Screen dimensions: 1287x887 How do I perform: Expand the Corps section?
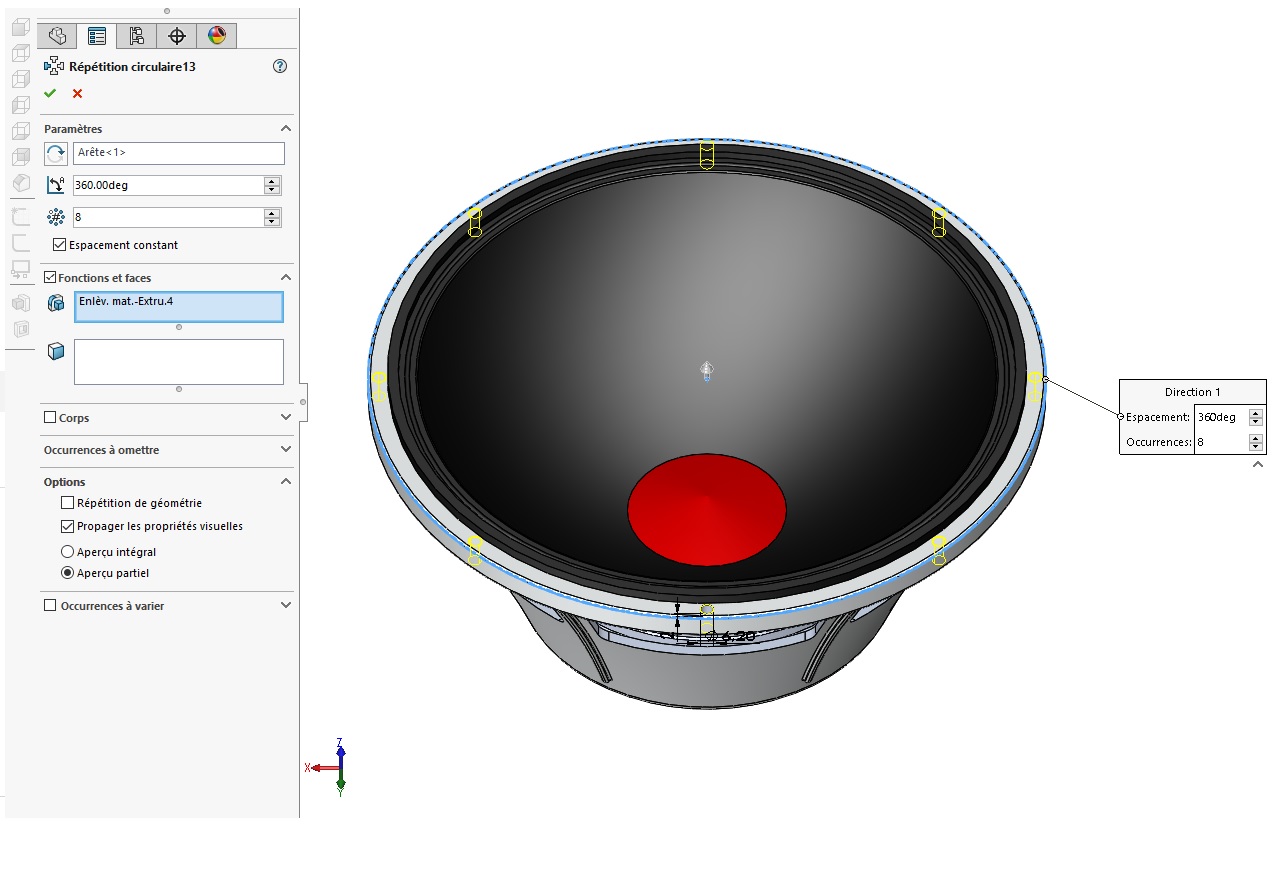click(x=286, y=418)
